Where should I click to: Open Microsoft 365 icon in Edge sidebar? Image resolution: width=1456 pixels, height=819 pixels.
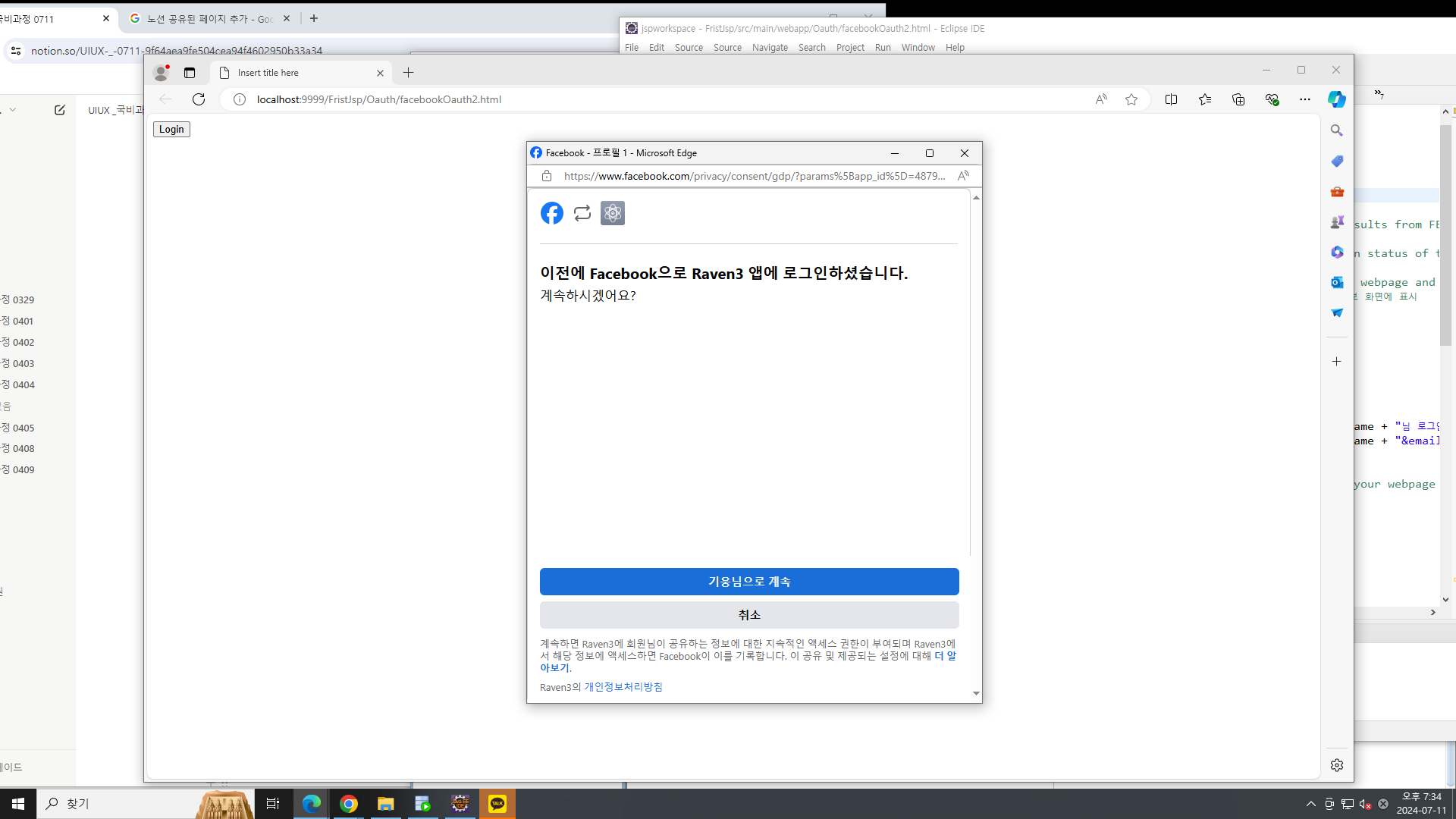[x=1337, y=252]
